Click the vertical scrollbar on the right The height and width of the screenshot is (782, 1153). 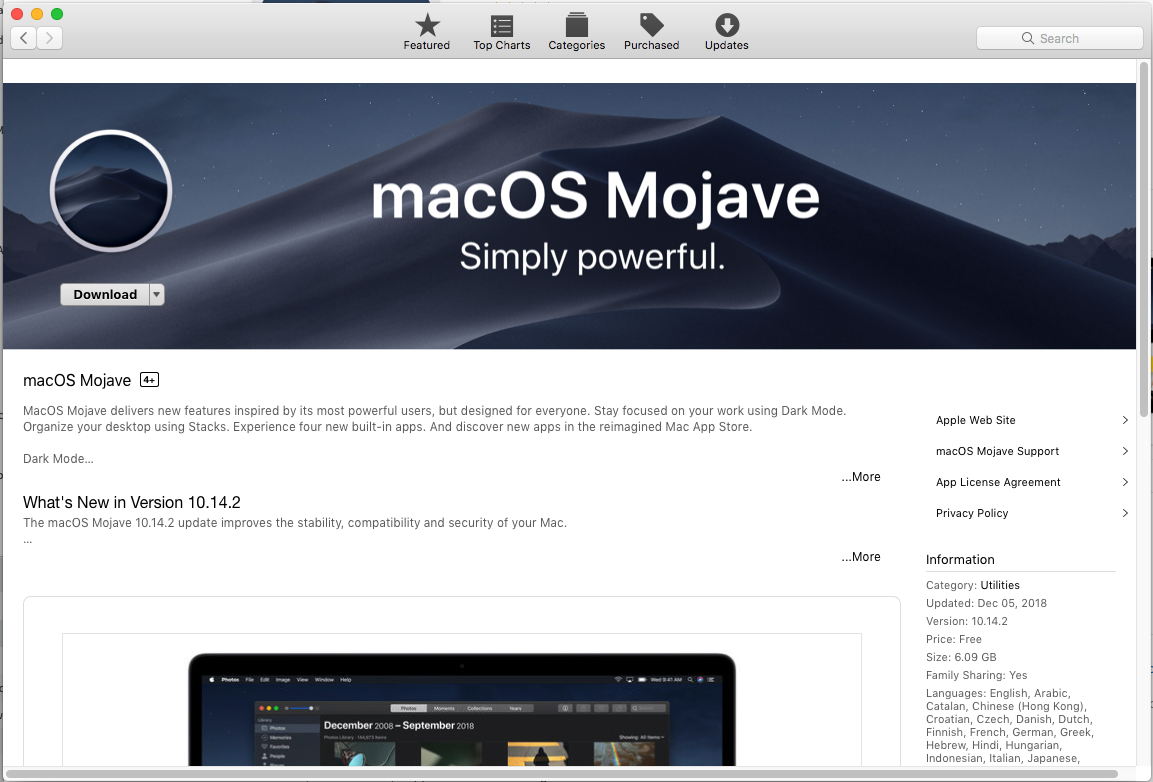coord(1144,230)
